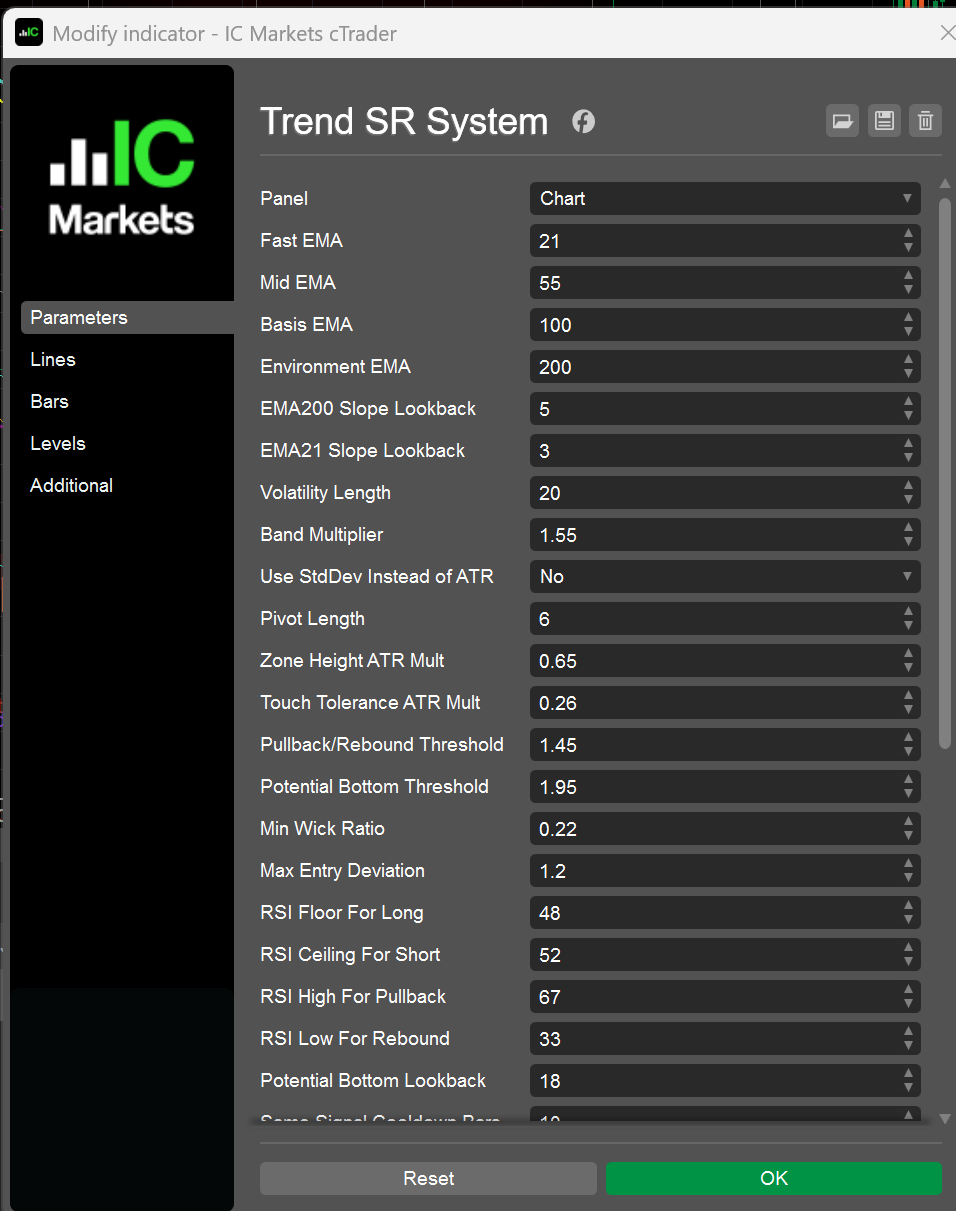Select the Additional tab in sidebar

tap(71, 485)
